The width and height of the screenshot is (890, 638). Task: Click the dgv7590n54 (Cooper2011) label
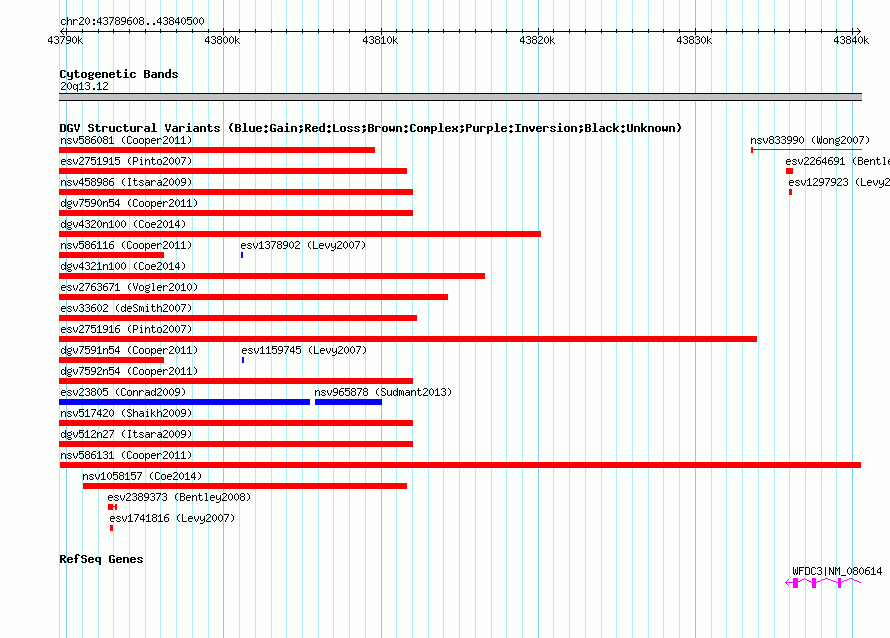(129, 203)
